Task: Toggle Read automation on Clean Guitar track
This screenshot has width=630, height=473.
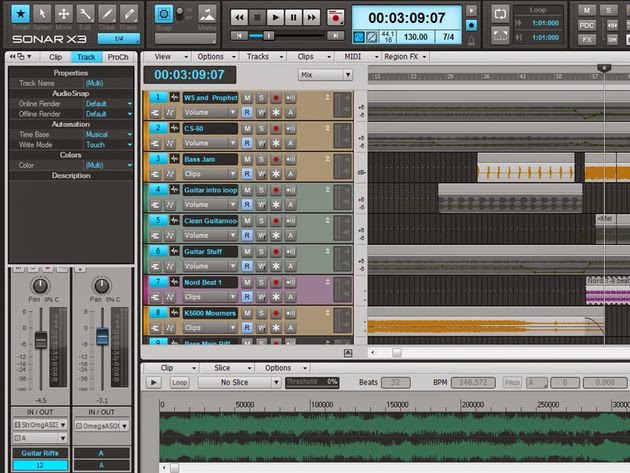Action: click(247, 235)
